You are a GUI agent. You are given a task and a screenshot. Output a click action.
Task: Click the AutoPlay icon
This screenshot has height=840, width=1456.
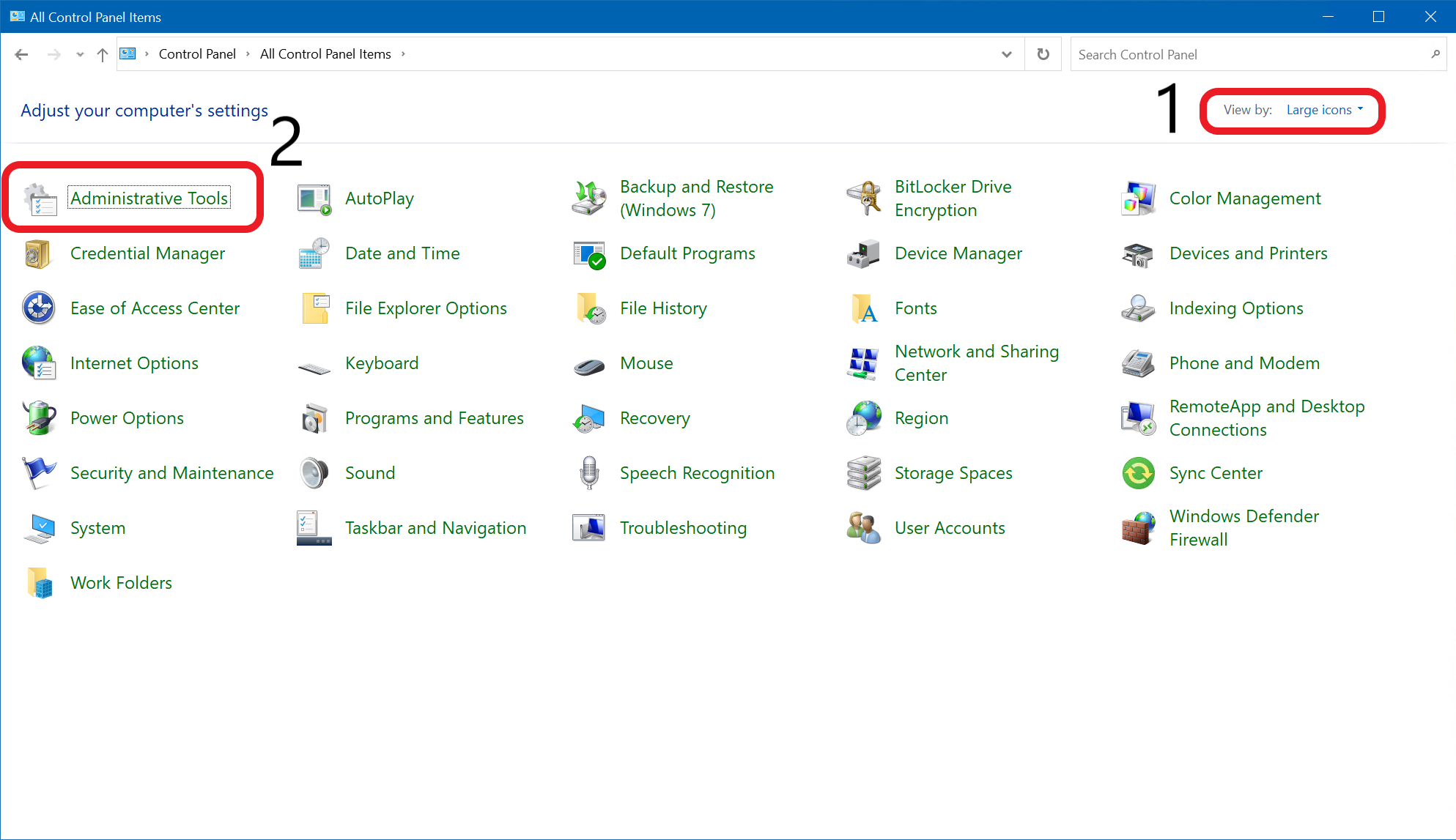coord(314,199)
